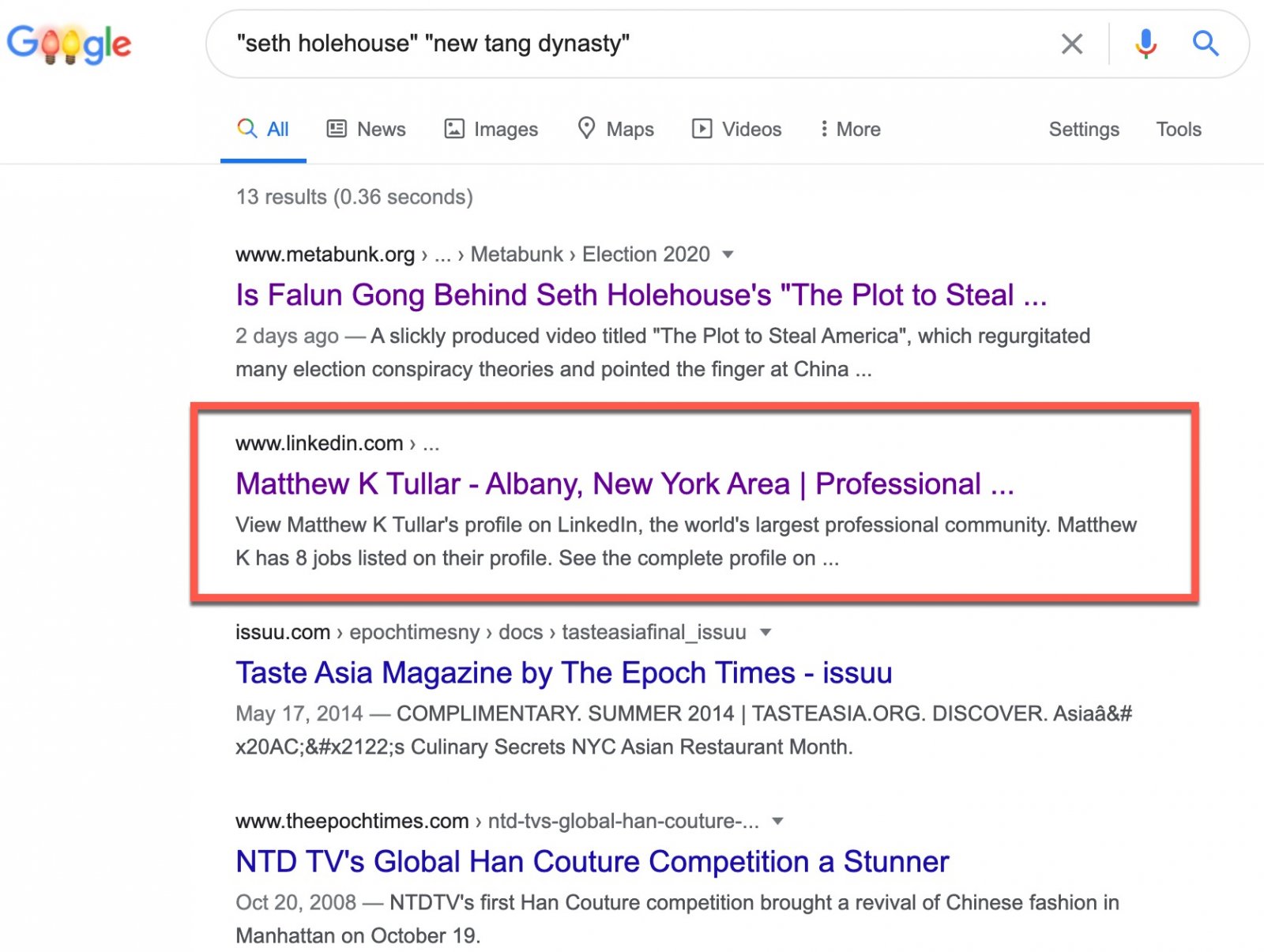This screenshot has height=952, width=1264.
Task: Expand dropdown arrow next to issuu.com URL
Action: [x=765, y=632]
